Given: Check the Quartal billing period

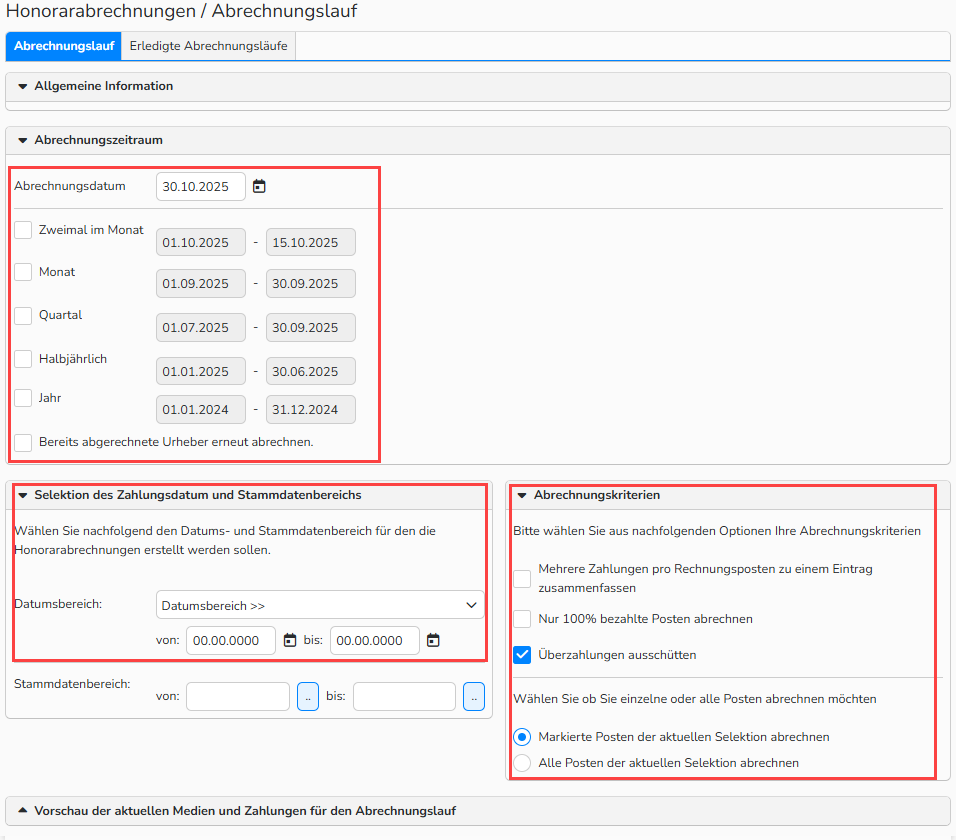Looking at the screenshot, I should [23, 316].
